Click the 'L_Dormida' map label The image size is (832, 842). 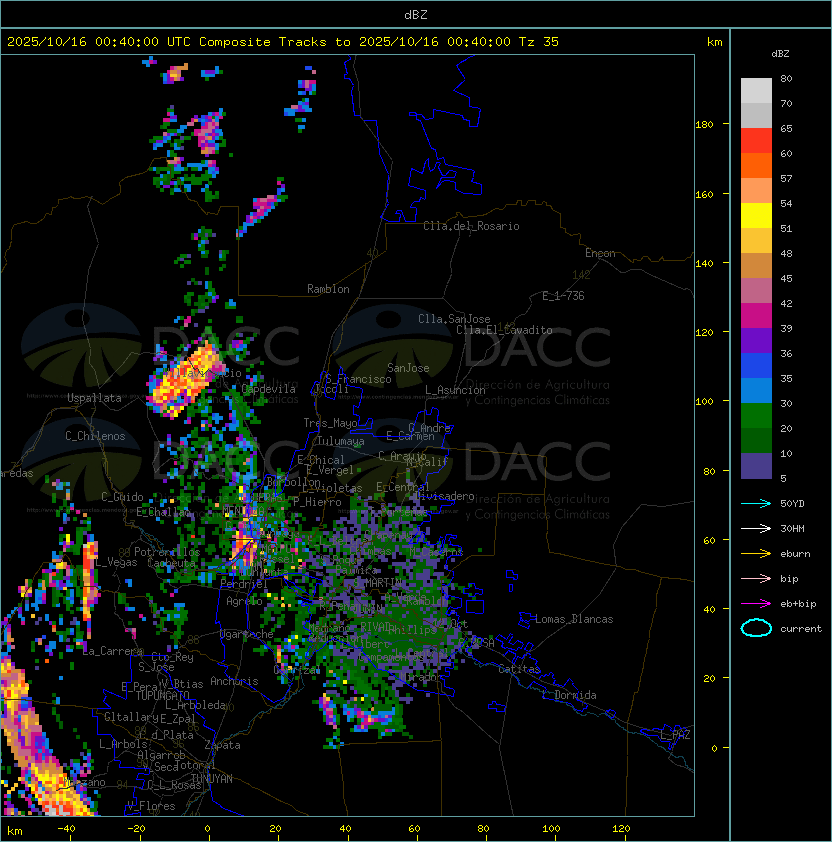pos(569,695)
